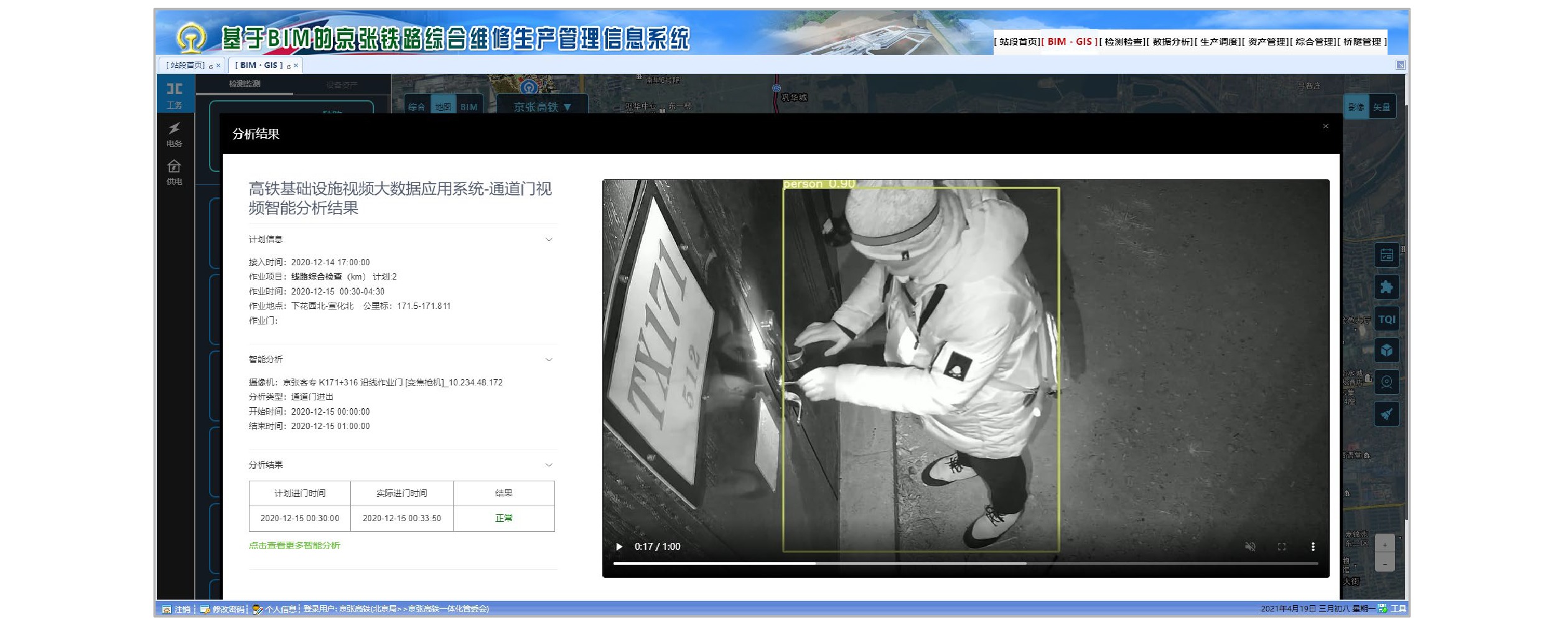The image size is (1568, 627).
Task: Collapse the 智能分析 section
Action: [549, 360]
